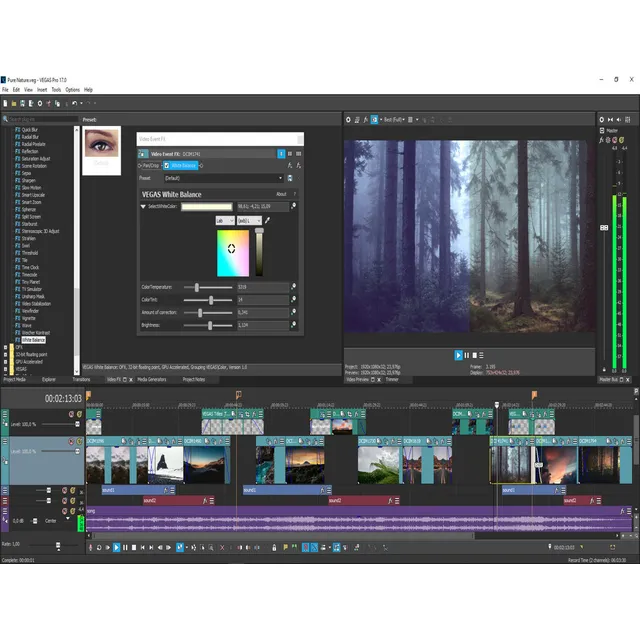This screenshot has width=640, height=640.
Task: Choose the Default eye preset thumbnail
Action: [x=102, y=151]
